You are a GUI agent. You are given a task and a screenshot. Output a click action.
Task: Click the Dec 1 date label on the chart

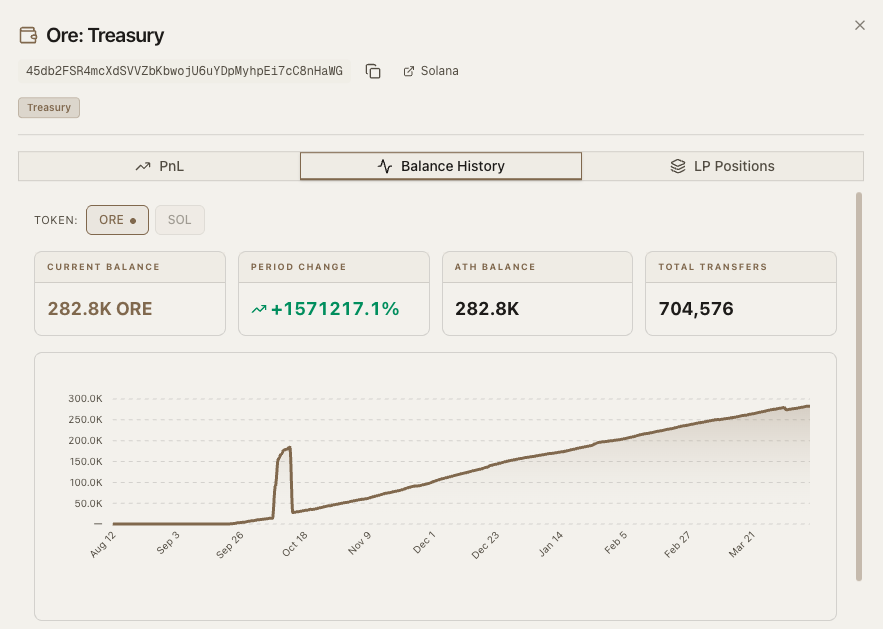[424, 543]
